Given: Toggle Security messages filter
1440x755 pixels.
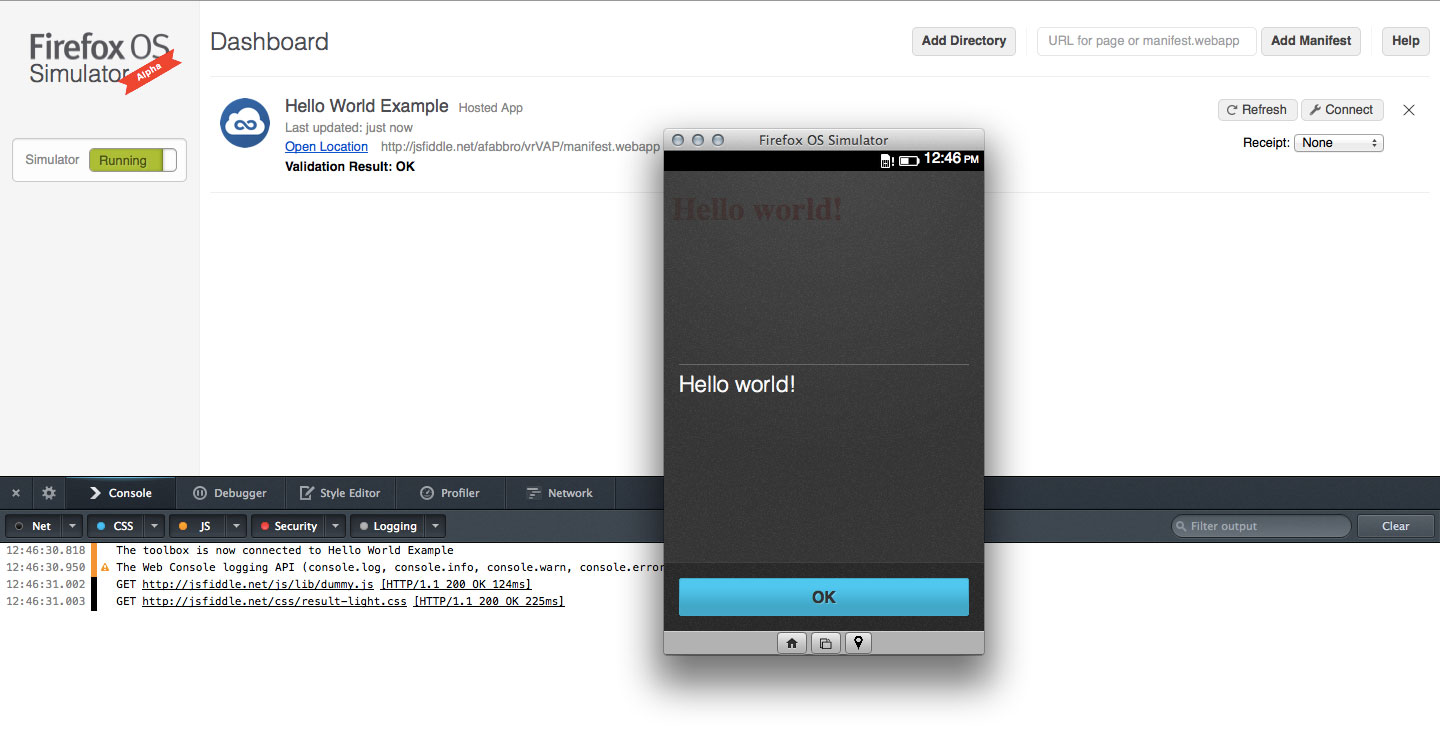Looking at the screenshot, I should [x=288, y=526].
